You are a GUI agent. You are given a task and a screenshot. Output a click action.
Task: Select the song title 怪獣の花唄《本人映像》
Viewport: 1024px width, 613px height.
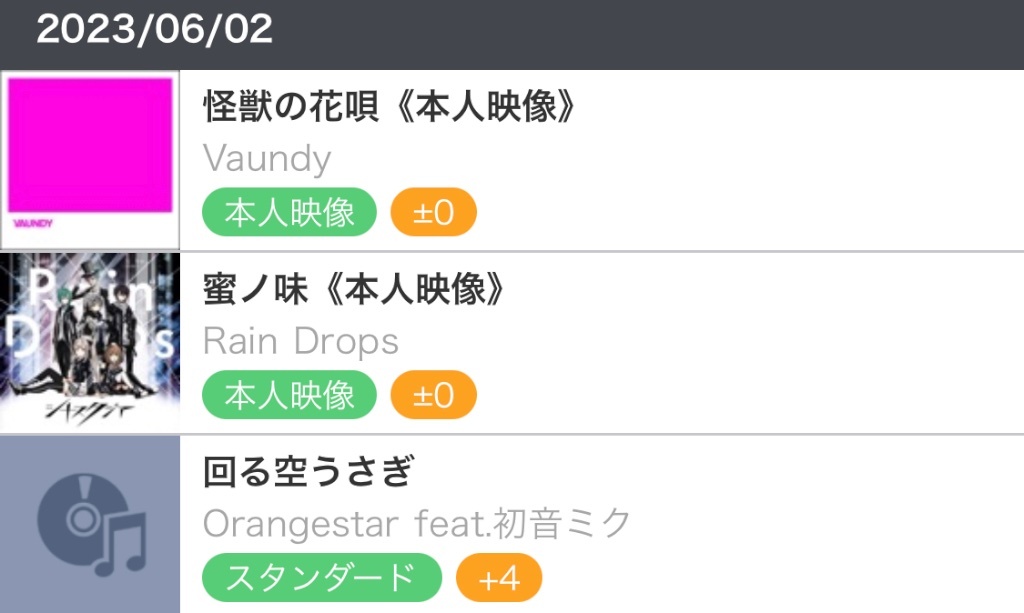389,106
